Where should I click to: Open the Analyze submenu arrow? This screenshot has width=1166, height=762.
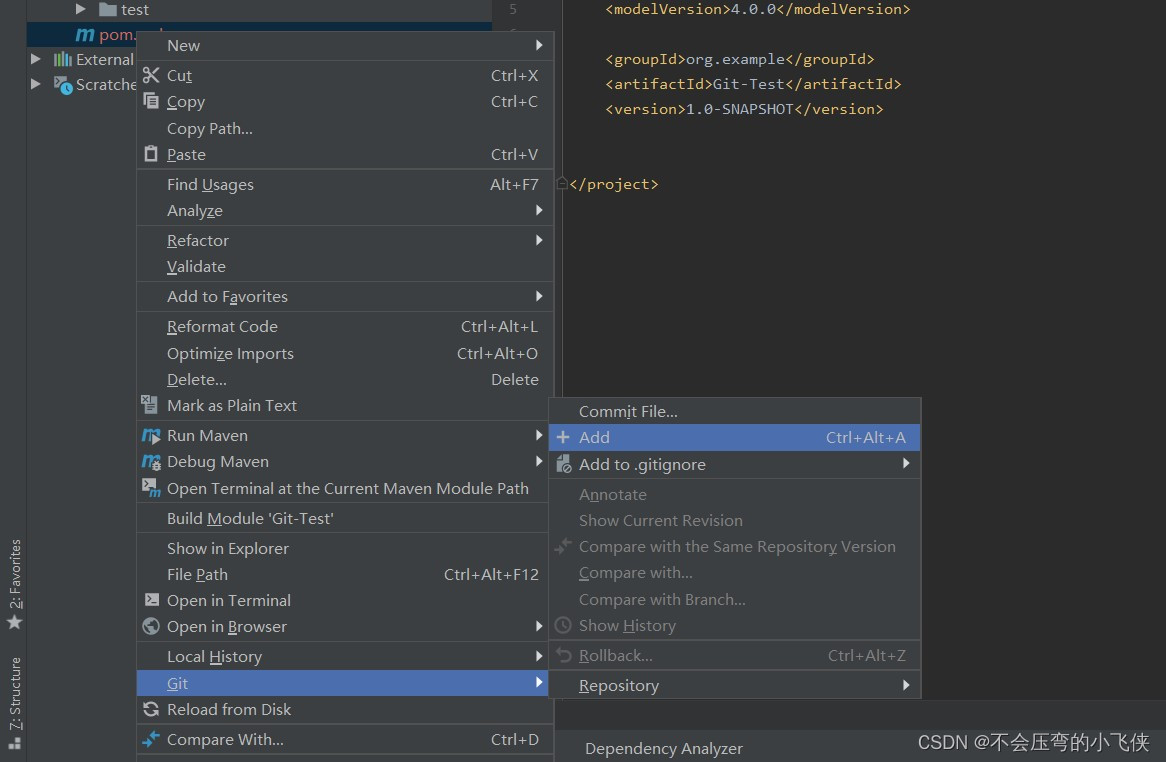[x=539, y=210]
